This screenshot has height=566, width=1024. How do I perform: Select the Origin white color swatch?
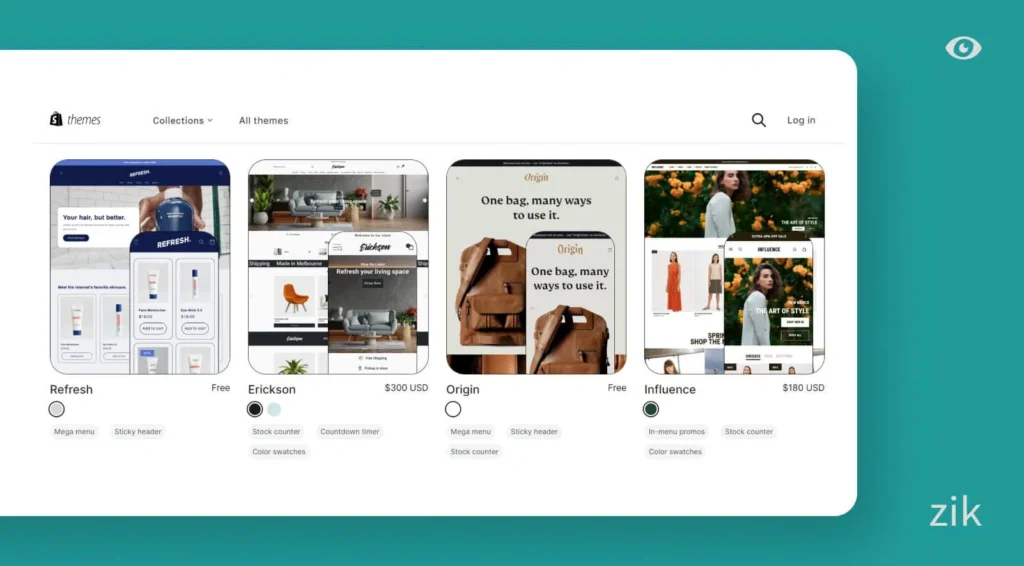point(453,409)
